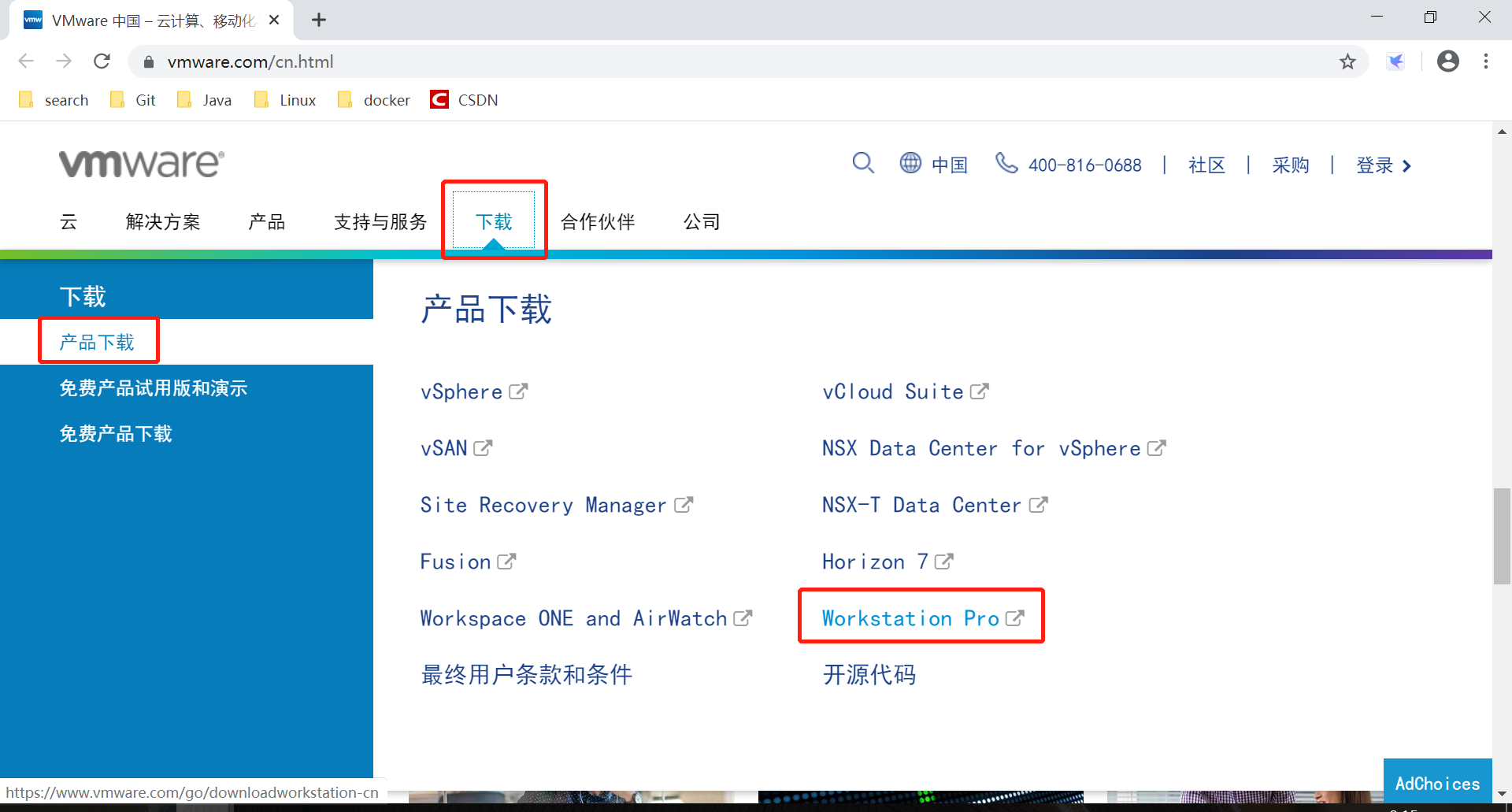
Task: Click the VMware logo
Action: [141, 163]
